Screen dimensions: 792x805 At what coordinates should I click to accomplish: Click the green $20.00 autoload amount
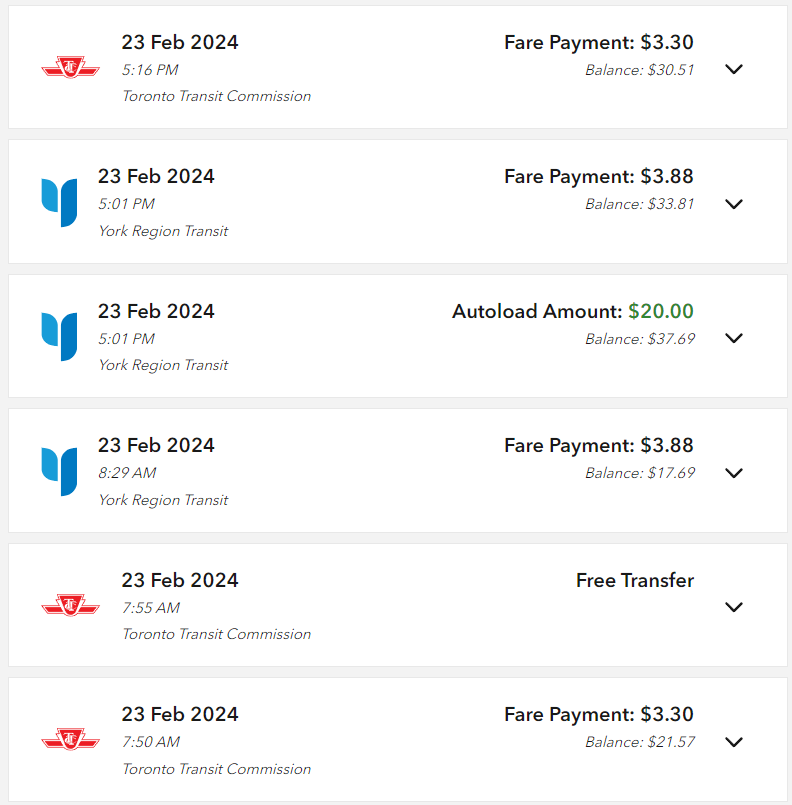tap(660, 311)
